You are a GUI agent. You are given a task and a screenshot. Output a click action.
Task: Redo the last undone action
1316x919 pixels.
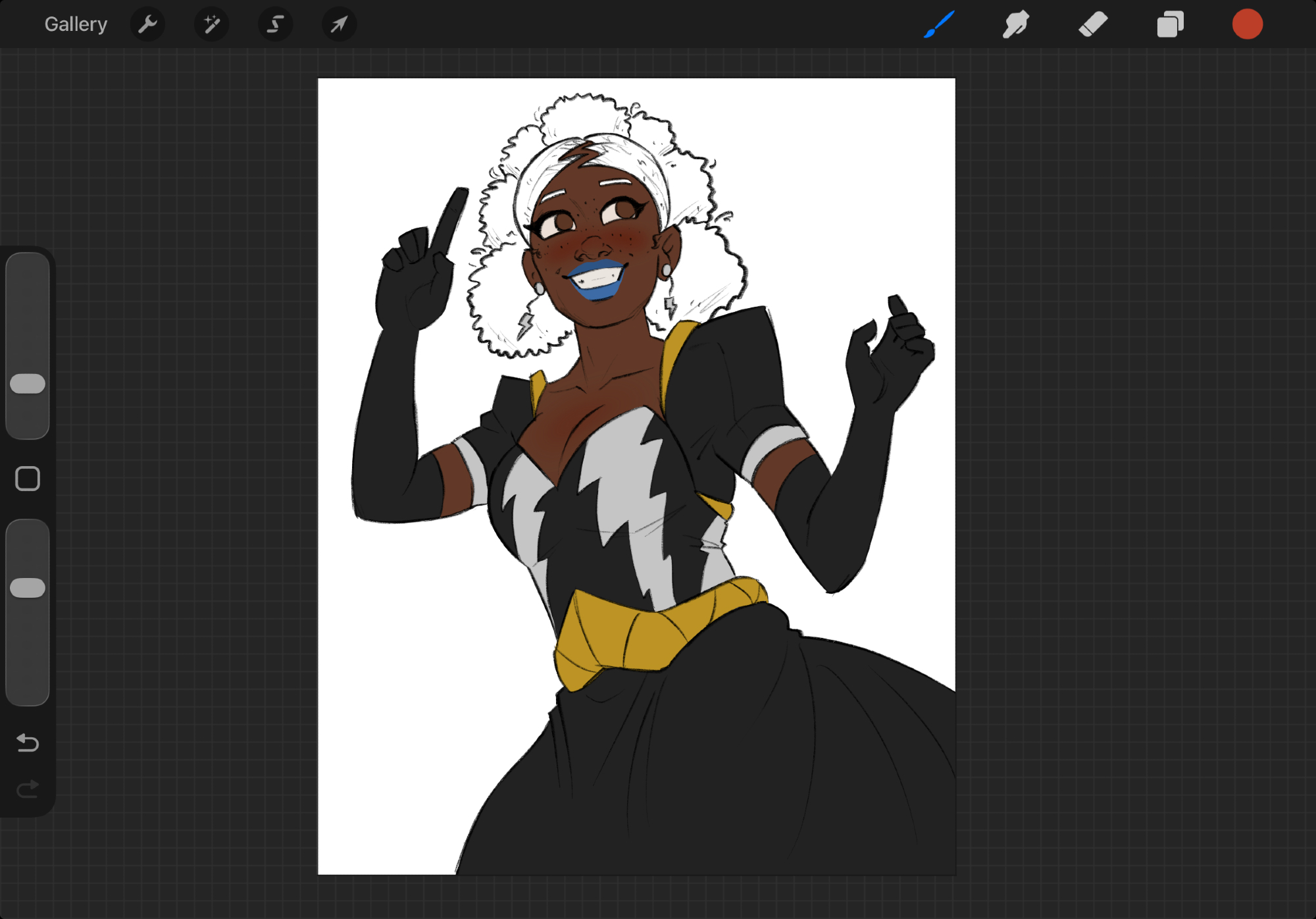pos(28,788)
